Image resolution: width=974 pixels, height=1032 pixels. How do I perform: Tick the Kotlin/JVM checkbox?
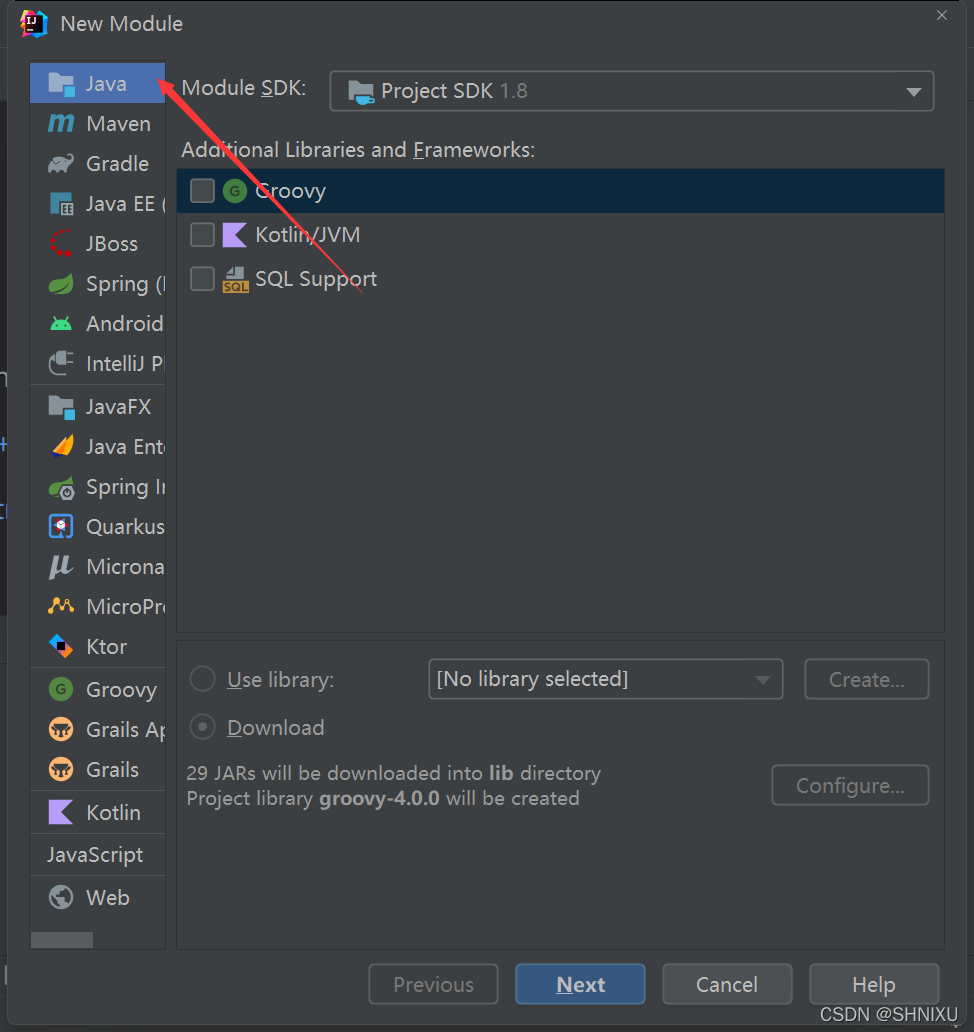click(202, 234)
